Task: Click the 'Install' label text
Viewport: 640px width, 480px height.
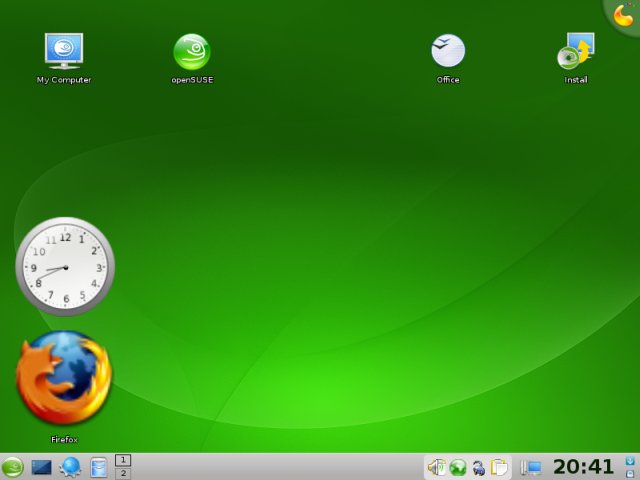Action: coord(576,80)
